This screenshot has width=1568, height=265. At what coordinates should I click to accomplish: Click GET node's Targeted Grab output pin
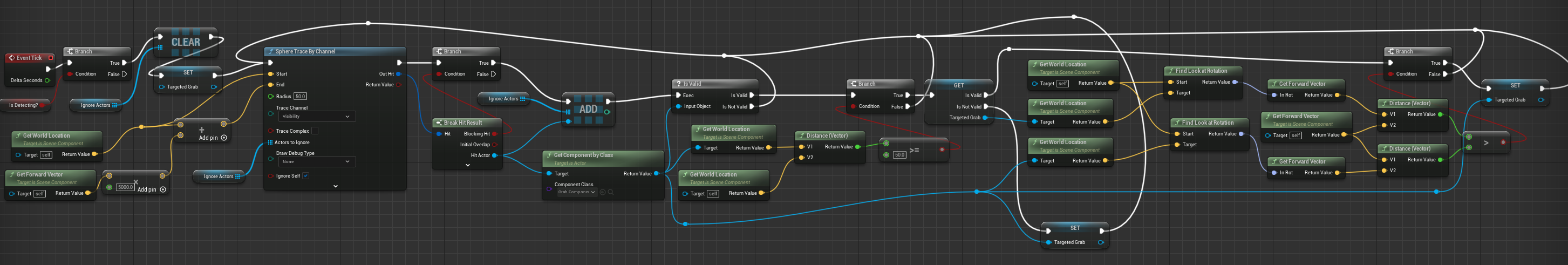[985, 118]
